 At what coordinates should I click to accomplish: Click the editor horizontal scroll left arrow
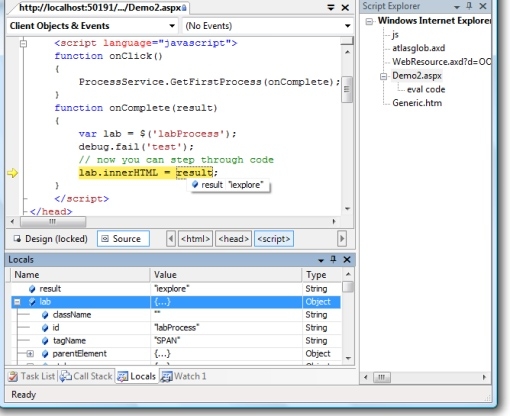click(12, 222)
